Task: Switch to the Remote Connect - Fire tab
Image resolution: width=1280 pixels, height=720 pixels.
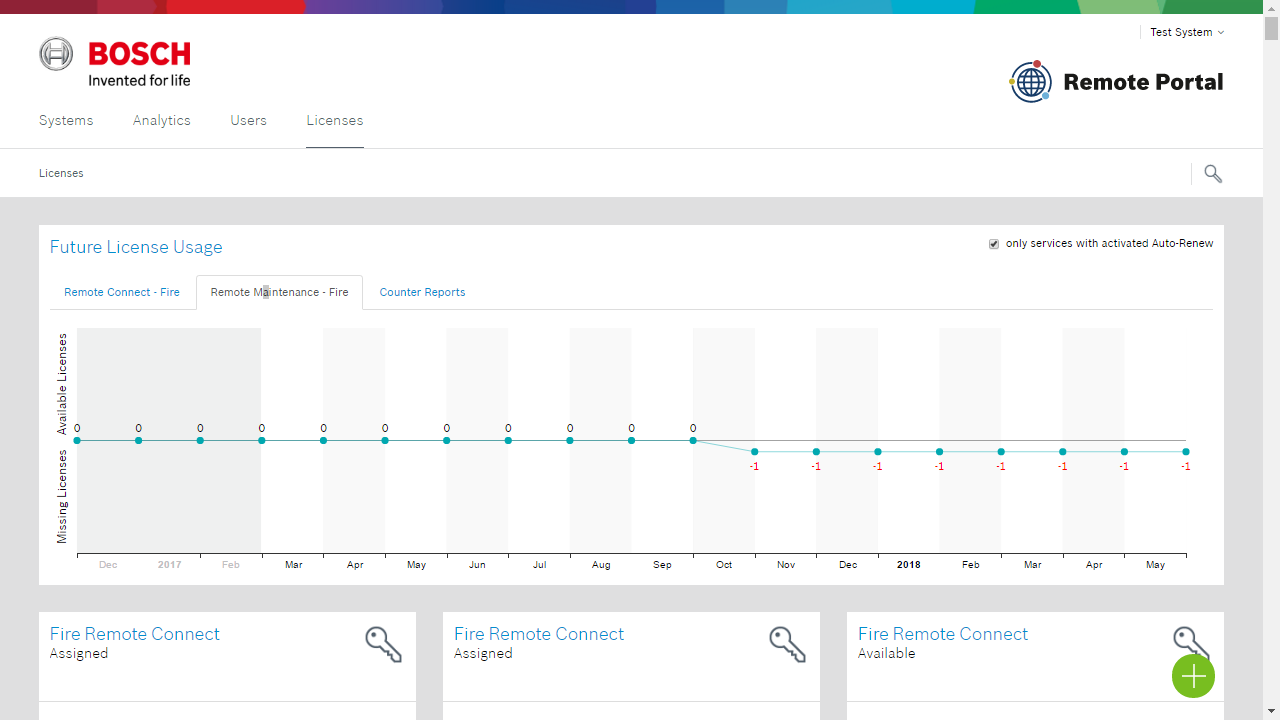Action: tap(122, 292)
